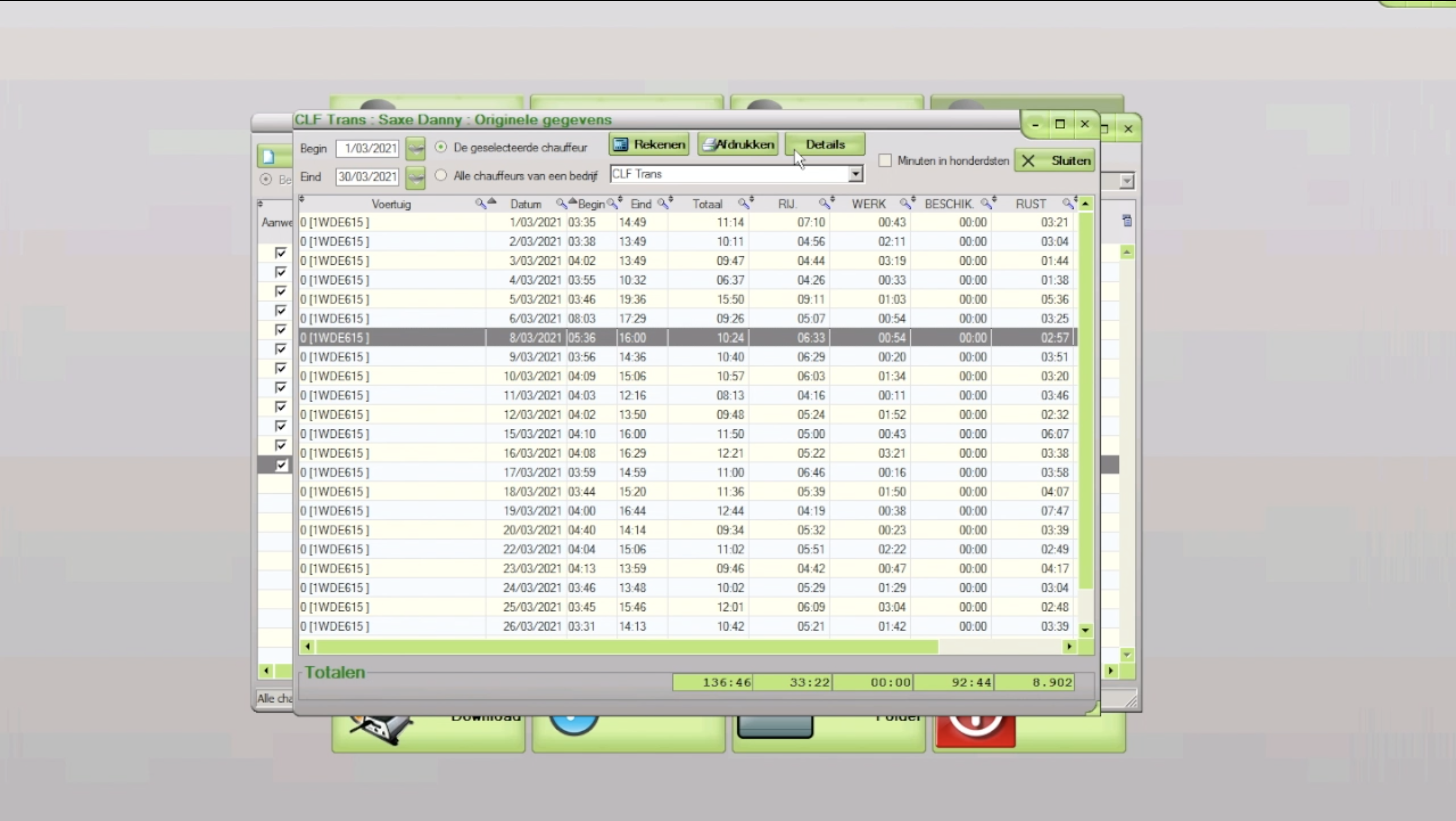
Task: Select Alle chauffeurs van een bedrijf radio
Action: pos(441,175)
